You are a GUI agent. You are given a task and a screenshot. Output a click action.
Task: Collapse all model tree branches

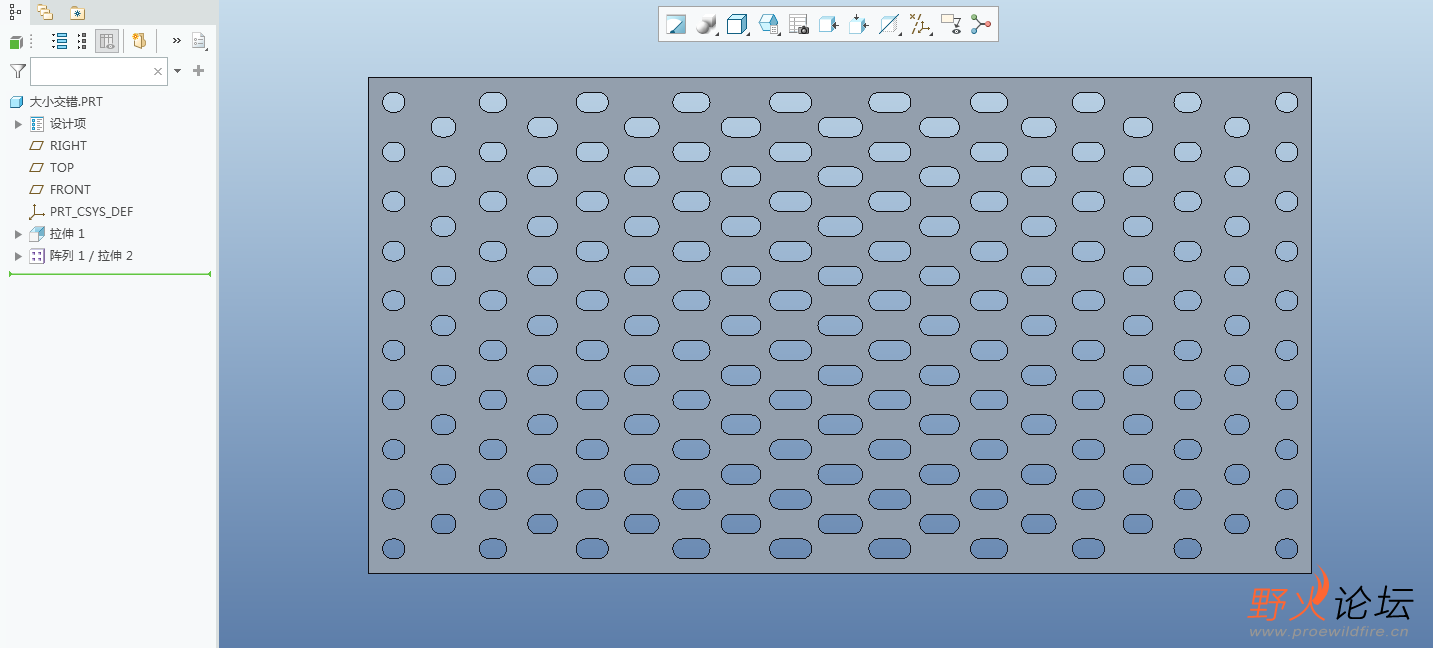click(x=82, y=41)
